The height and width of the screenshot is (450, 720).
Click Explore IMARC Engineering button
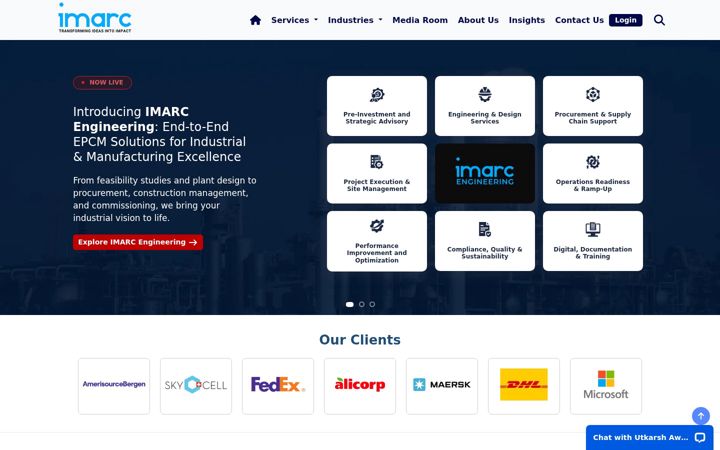138,242
